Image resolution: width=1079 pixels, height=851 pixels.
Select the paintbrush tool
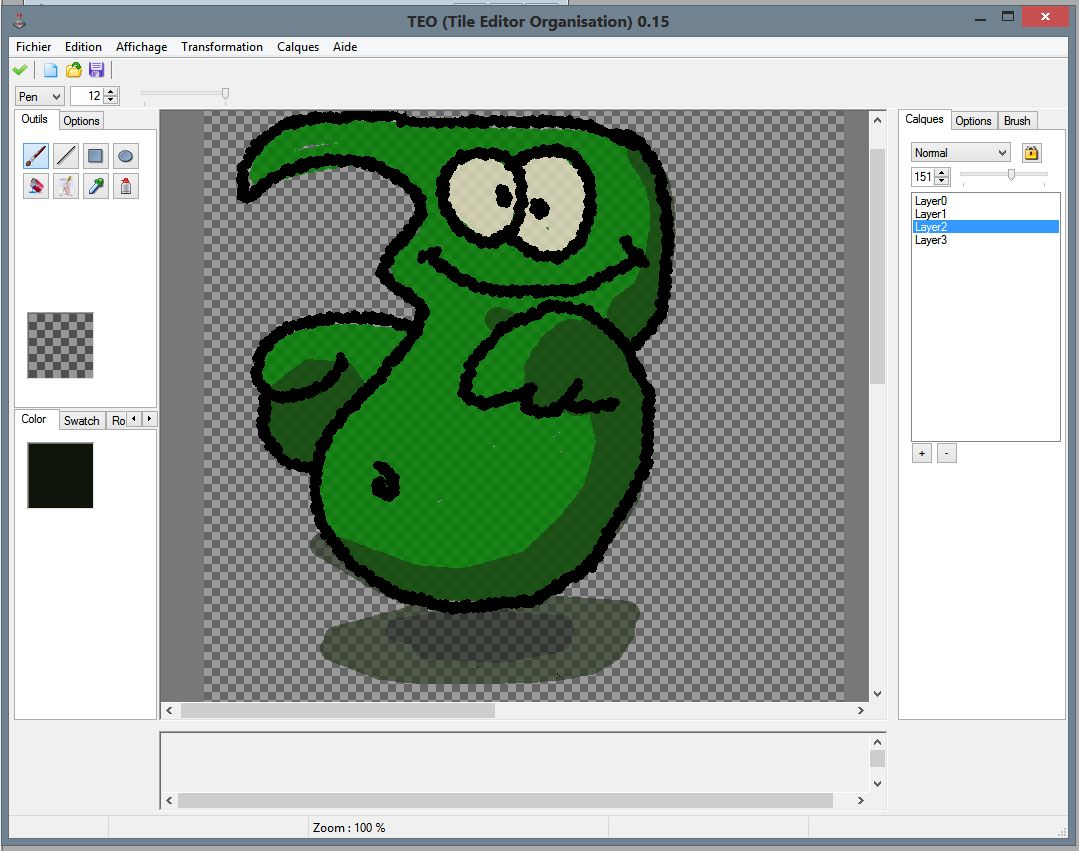(x=36, y=156)
